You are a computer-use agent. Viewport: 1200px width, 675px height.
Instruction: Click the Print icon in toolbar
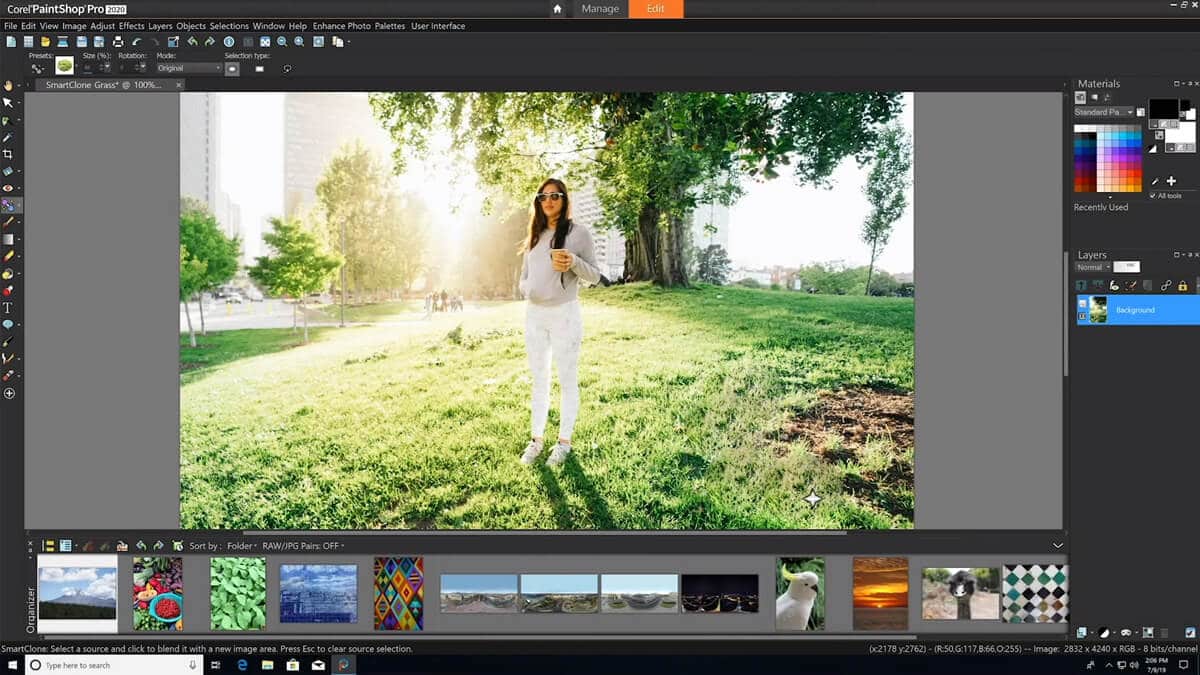(x=118, y=42)
